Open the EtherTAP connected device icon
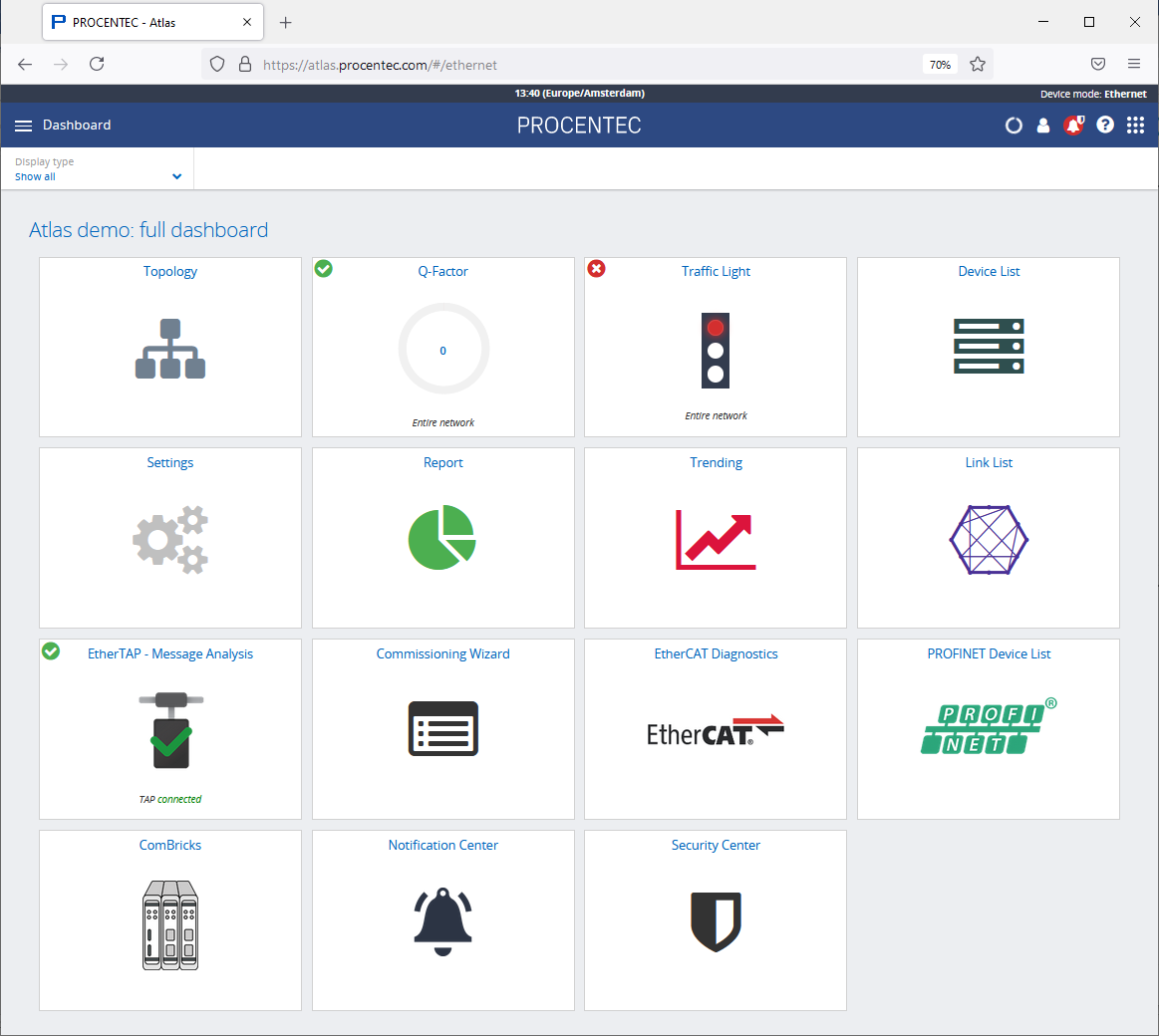Image resolution: width=1159 pixels, height=1036 pixels. coord(170,731)
